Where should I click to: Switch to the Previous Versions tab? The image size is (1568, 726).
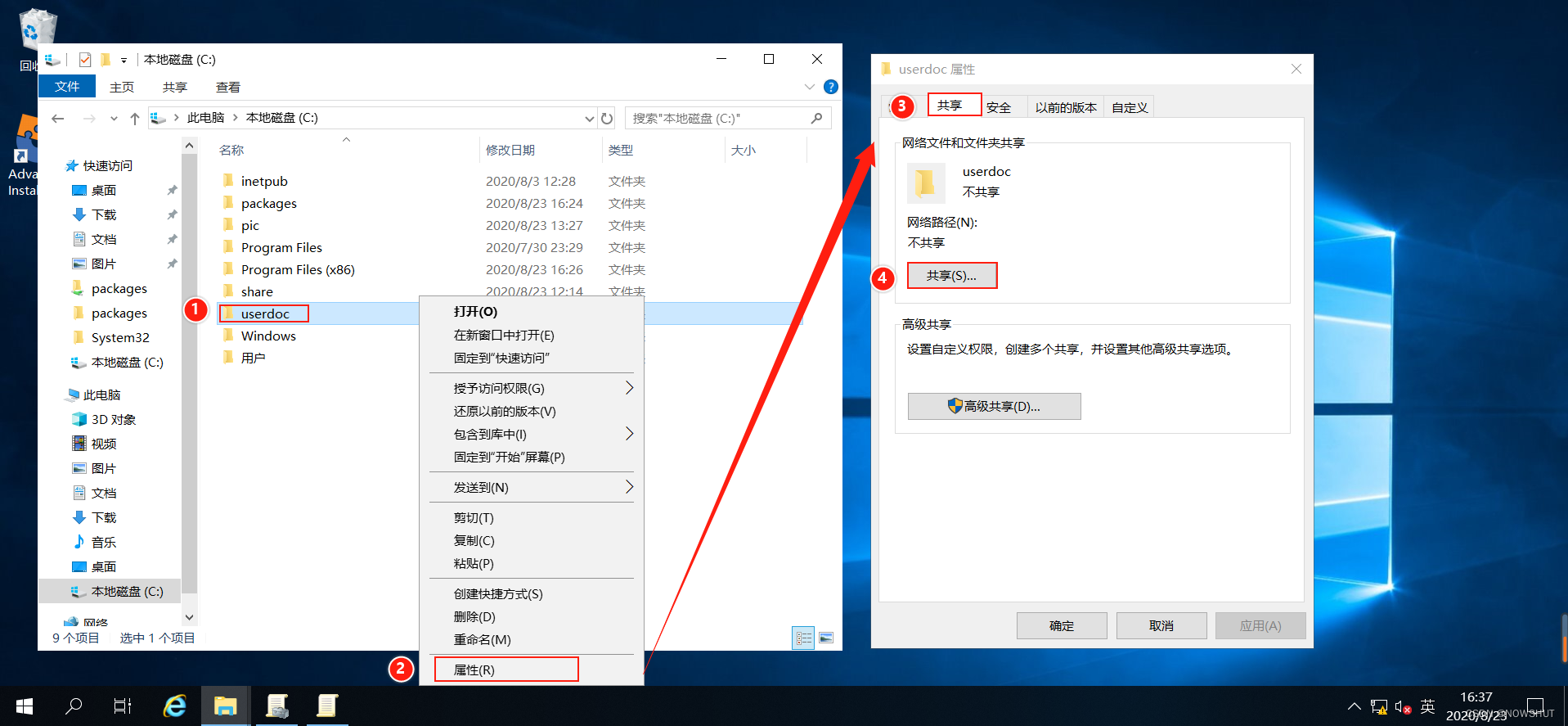1066,107
